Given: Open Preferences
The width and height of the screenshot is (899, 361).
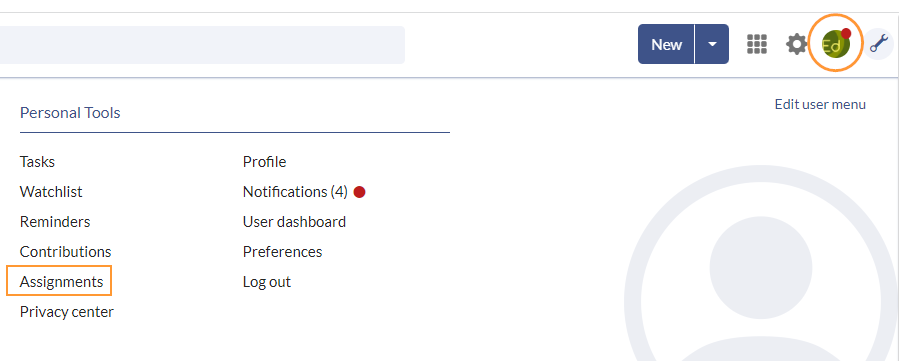Looking at the screenshot, I should pos(283,252).
